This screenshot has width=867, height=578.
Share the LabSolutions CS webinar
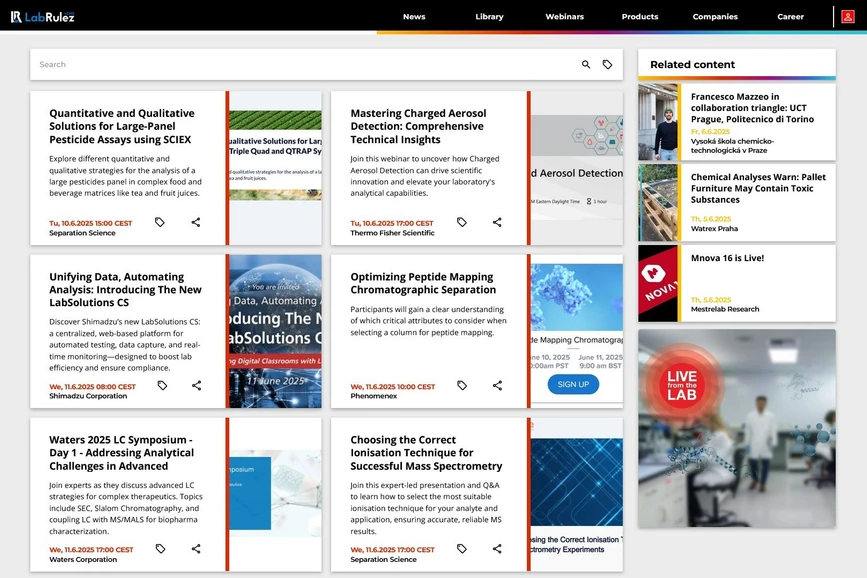coord(196,386)
